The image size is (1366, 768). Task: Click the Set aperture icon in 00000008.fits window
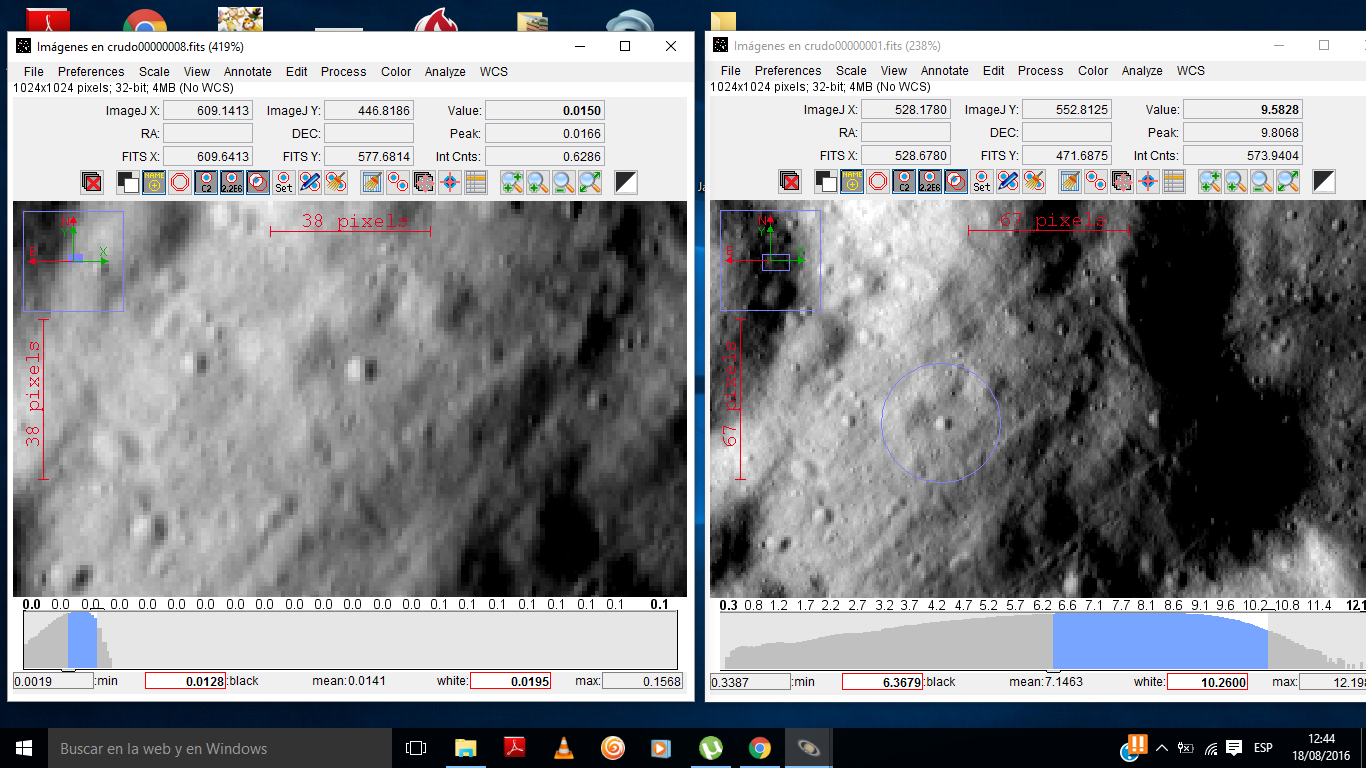pyautogui.click(x=284, y=183)
